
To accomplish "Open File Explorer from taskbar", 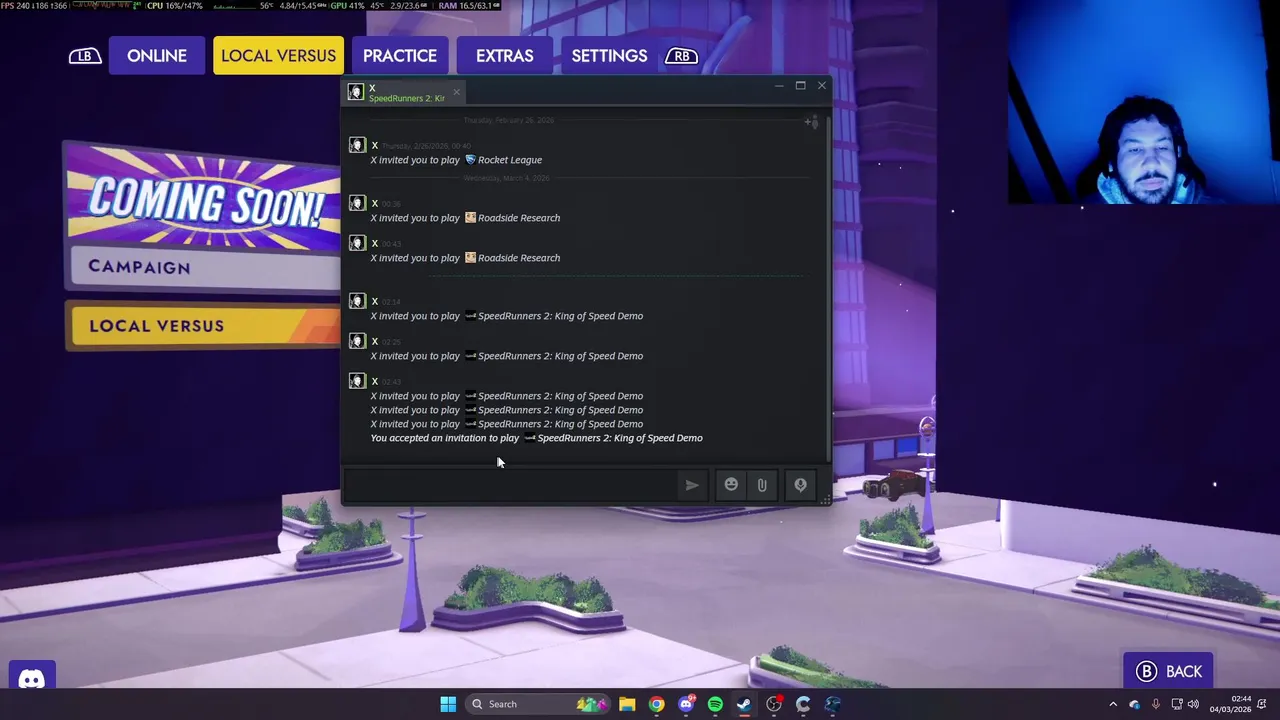I will click(627, 704).
